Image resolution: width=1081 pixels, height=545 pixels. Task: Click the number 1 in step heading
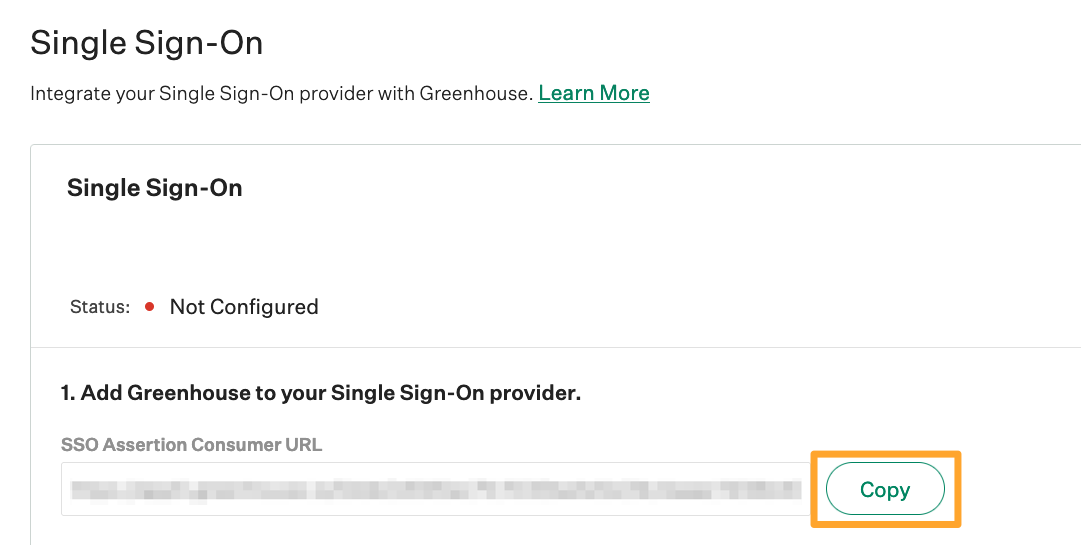[x=66, y=393]
